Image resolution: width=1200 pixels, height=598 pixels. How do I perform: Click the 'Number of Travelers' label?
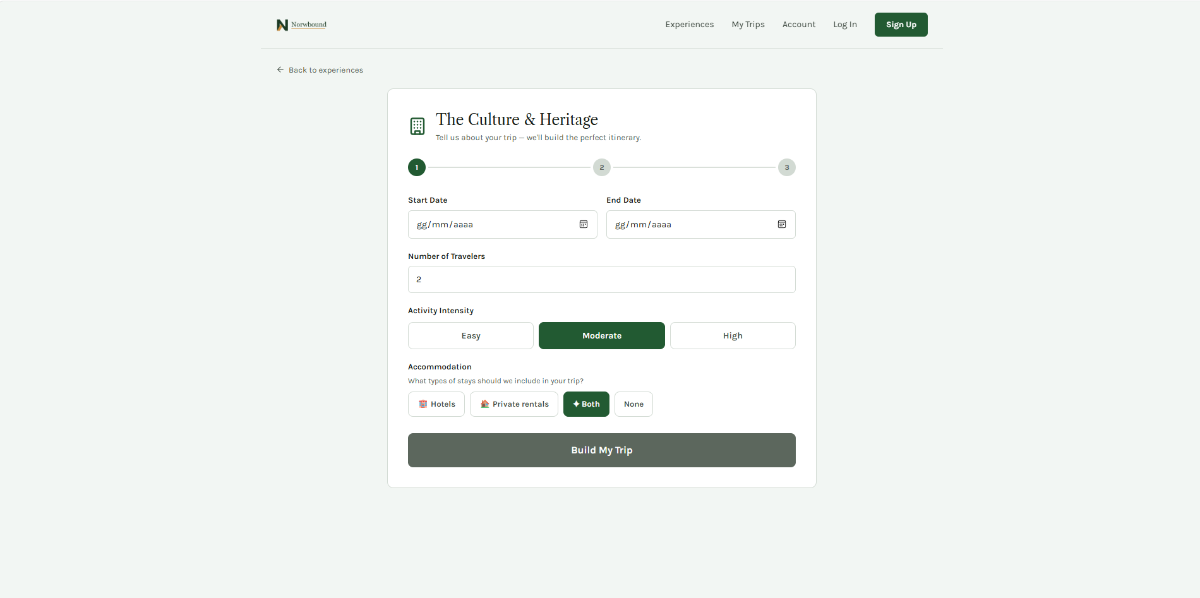[446, 257]
